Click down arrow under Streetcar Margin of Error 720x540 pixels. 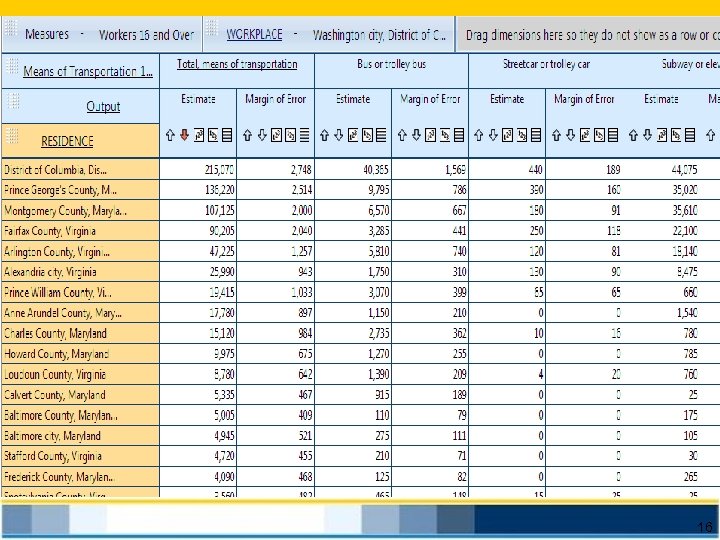click(x=571, y=135)
